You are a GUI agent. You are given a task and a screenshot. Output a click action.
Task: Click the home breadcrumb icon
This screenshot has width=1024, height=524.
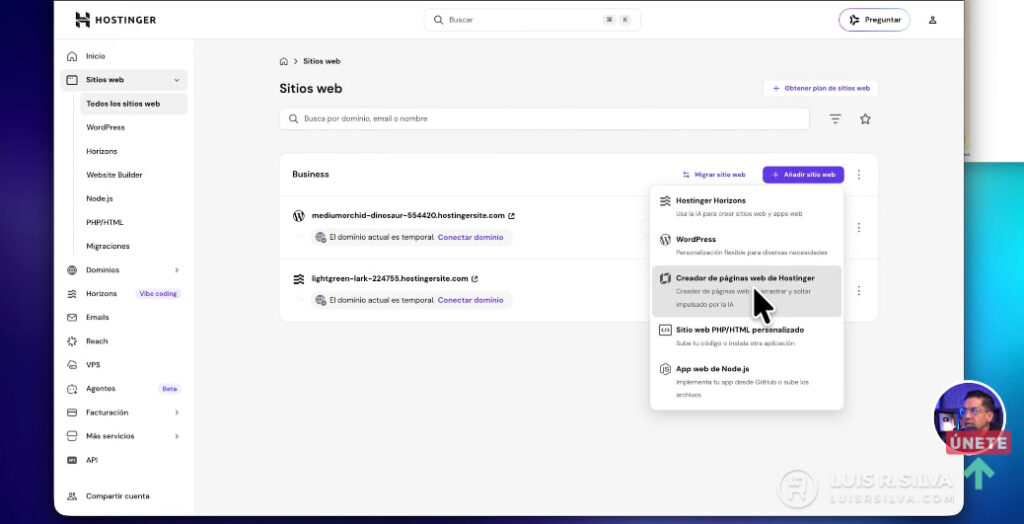point(283,61)
